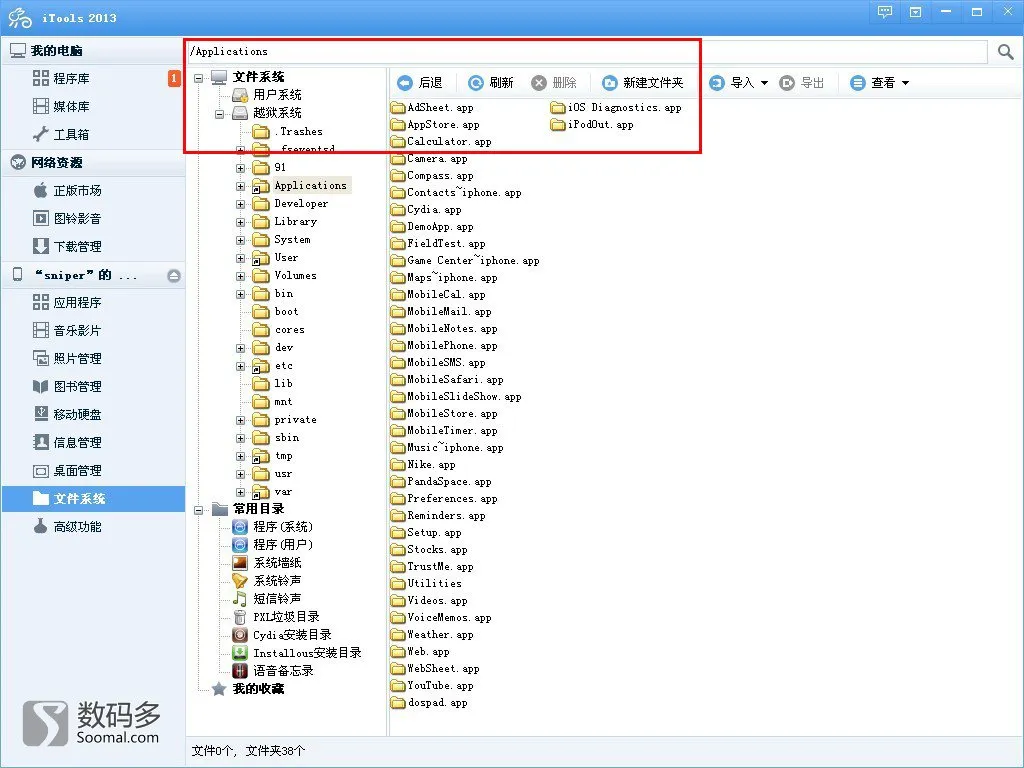
Task: Click the 程序库 notification badge
Action: pyautogui.click(x=174, y=78)
